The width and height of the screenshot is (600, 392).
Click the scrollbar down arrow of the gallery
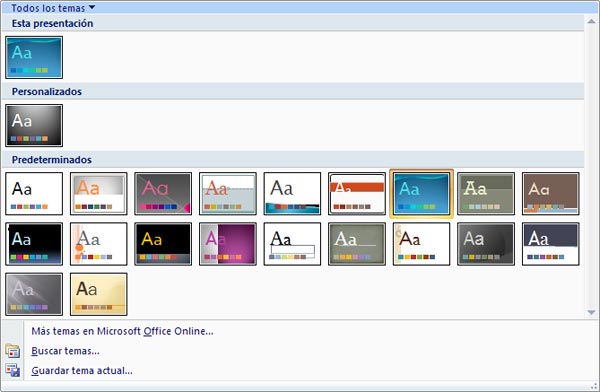[x=591, y=312]
